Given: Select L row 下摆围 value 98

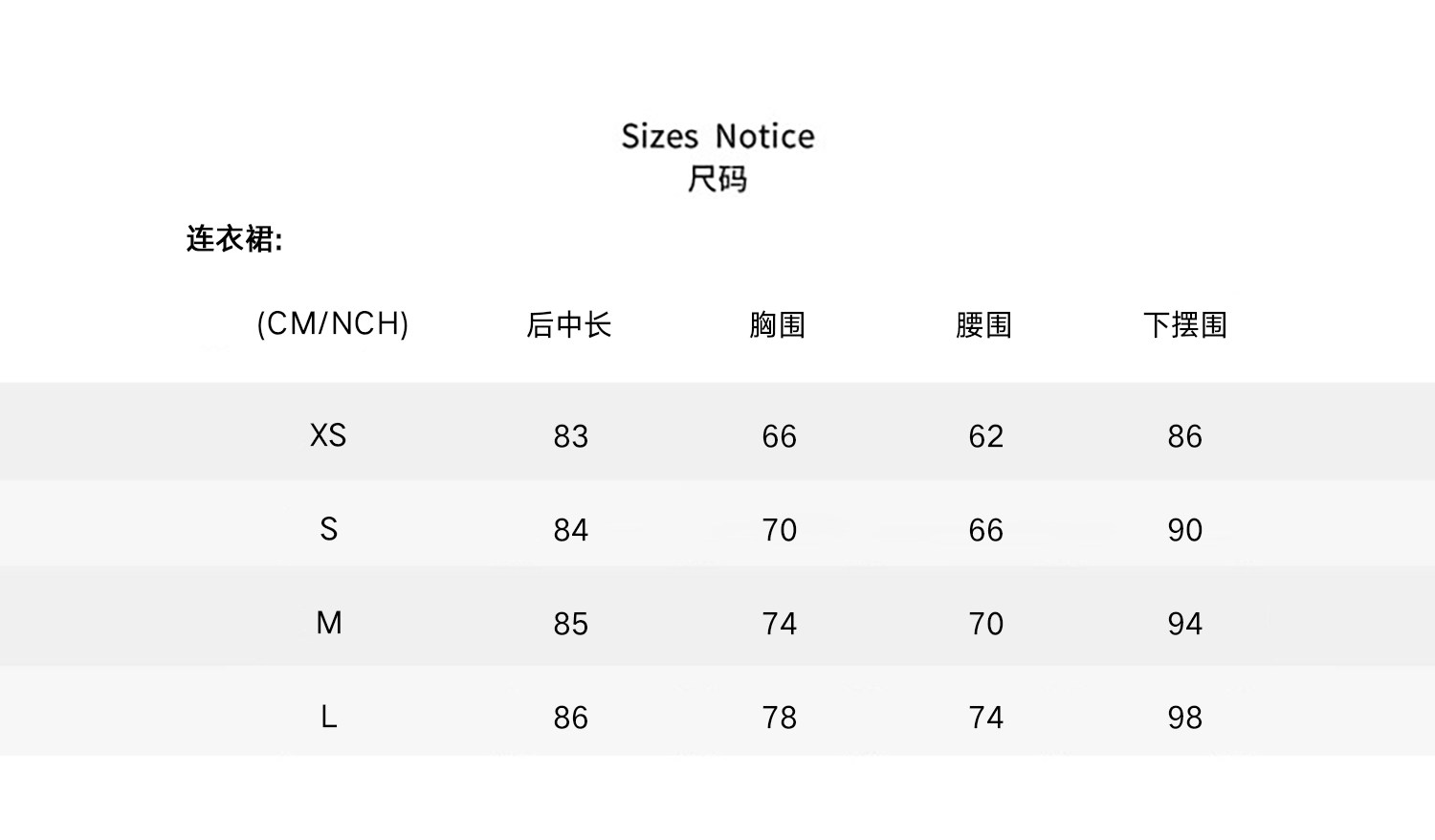Looking at the screenshot, I should click(1184, 718).
